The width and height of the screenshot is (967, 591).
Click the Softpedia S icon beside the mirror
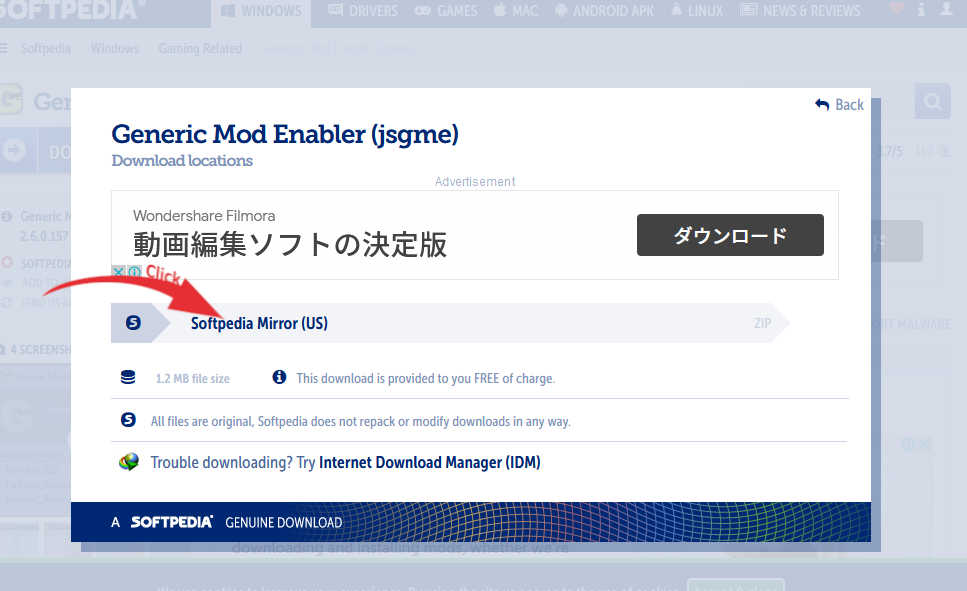click(133, 323)
